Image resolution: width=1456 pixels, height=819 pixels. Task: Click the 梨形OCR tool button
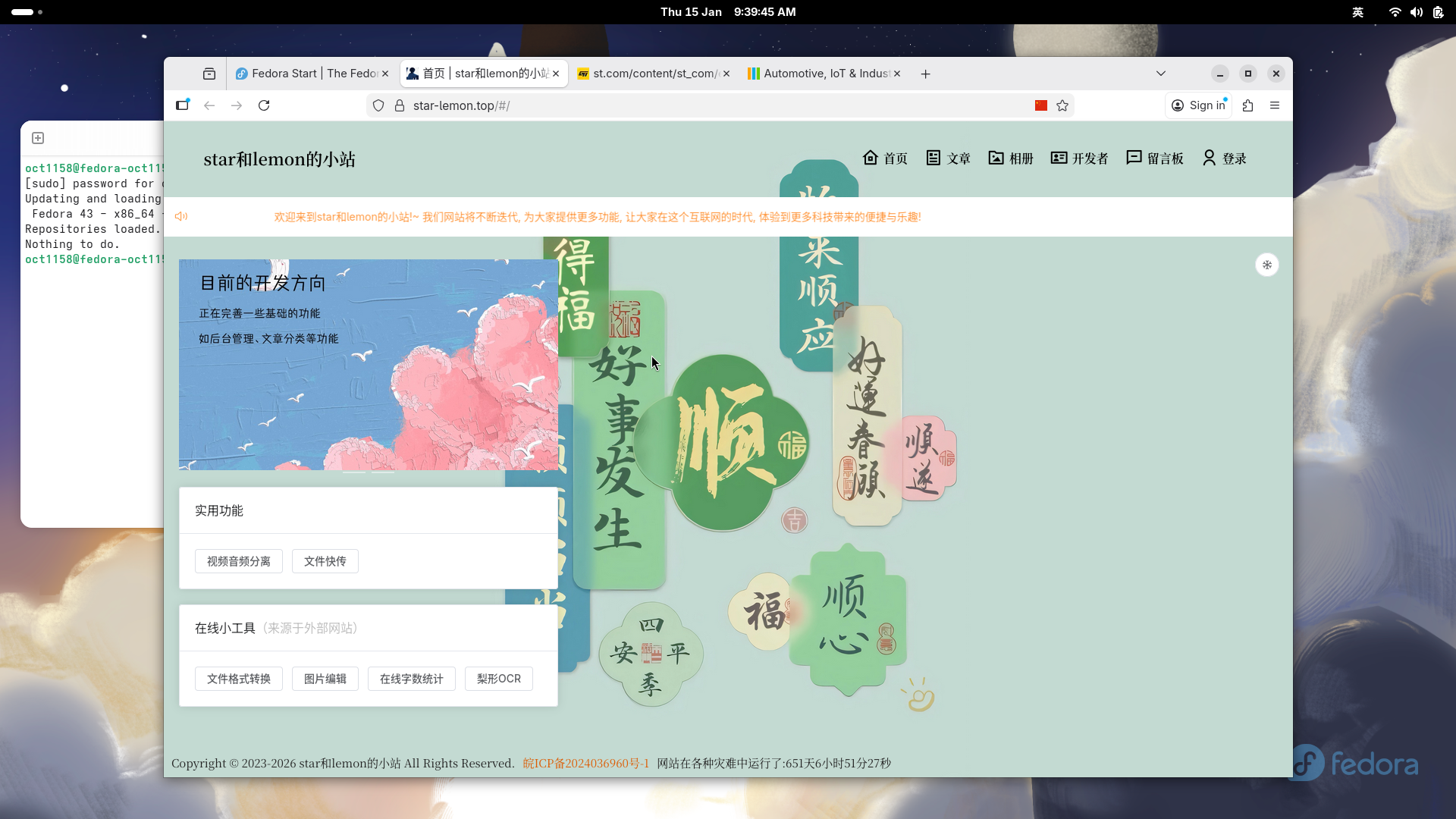[498, 679]
